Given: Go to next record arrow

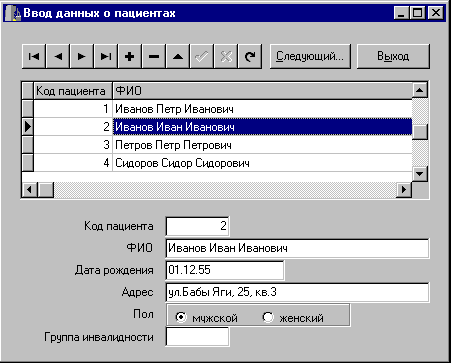Looking at the screenshot, I should click(x=82, y=56).
